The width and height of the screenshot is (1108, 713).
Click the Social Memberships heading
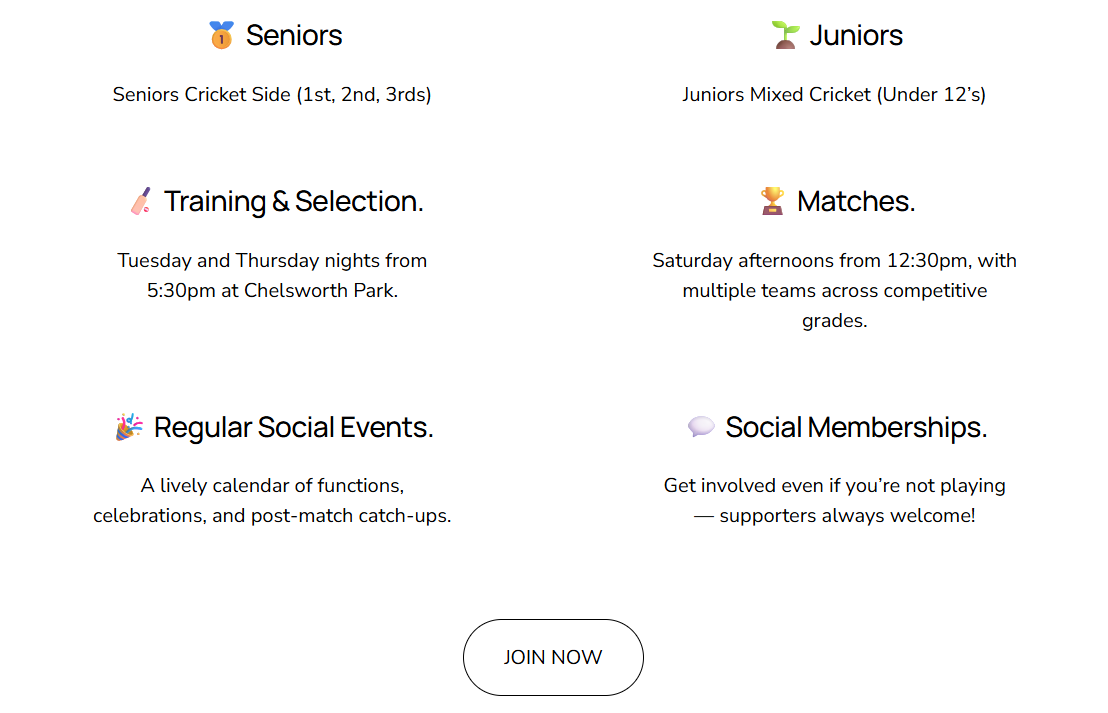tap(856, 428)
